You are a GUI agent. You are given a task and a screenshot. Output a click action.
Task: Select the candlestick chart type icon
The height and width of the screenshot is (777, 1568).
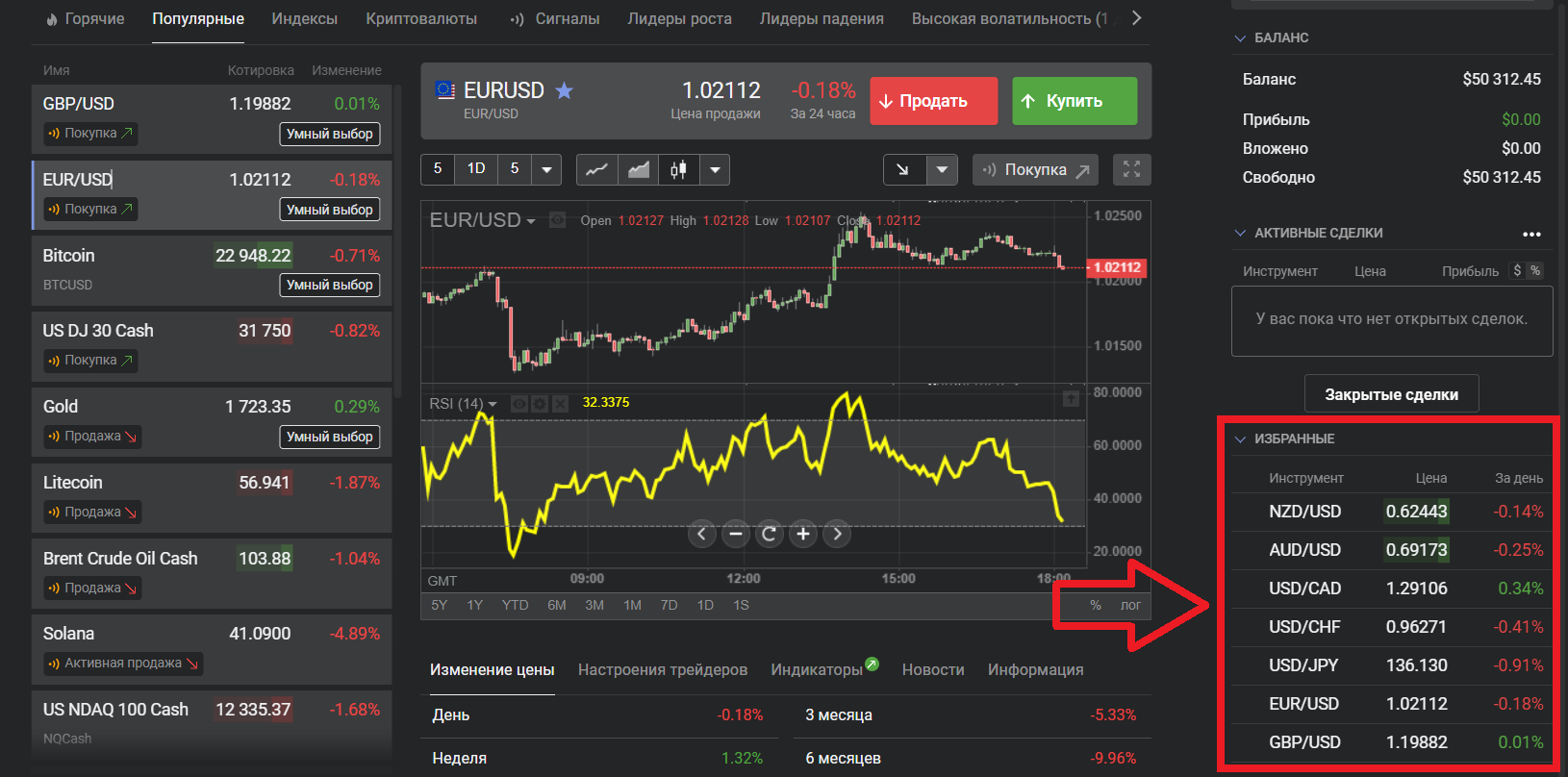(x=678, y=169)
